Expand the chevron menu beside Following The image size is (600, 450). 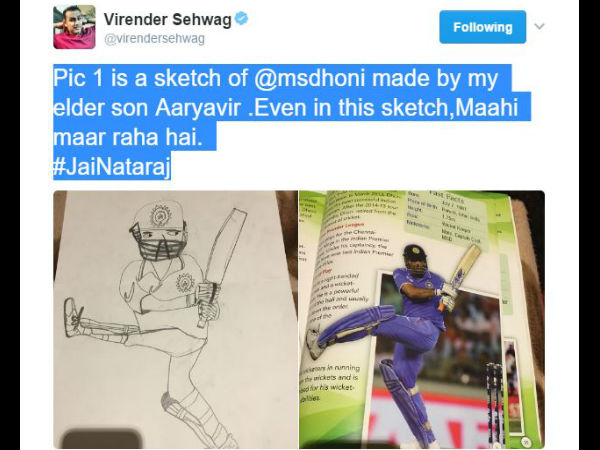tap(539, 26)
